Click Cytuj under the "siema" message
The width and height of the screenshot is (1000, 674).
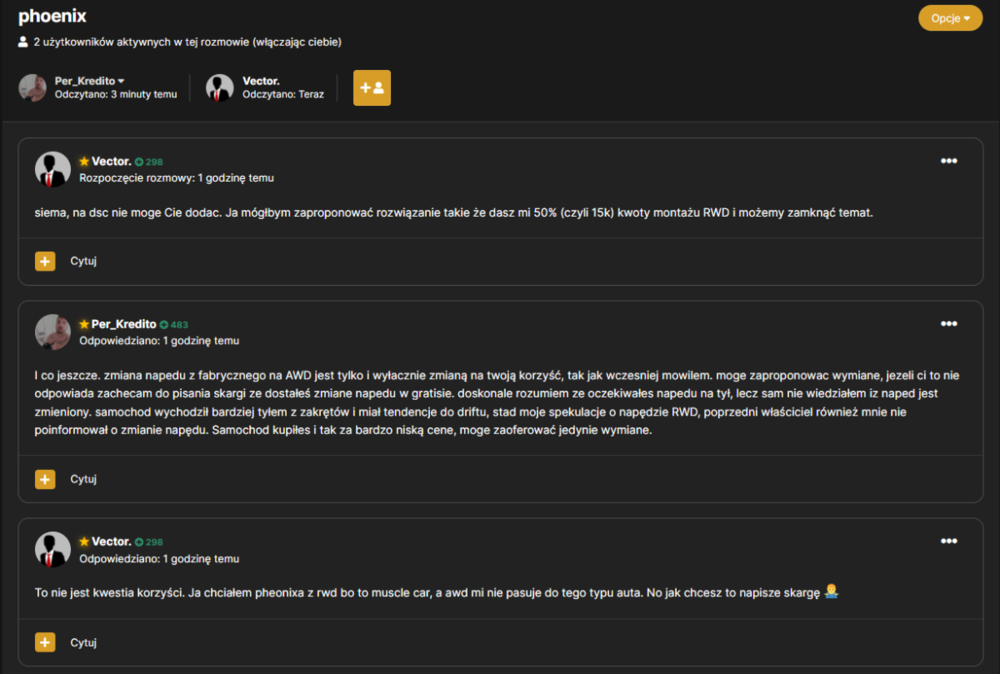point(84,261)
